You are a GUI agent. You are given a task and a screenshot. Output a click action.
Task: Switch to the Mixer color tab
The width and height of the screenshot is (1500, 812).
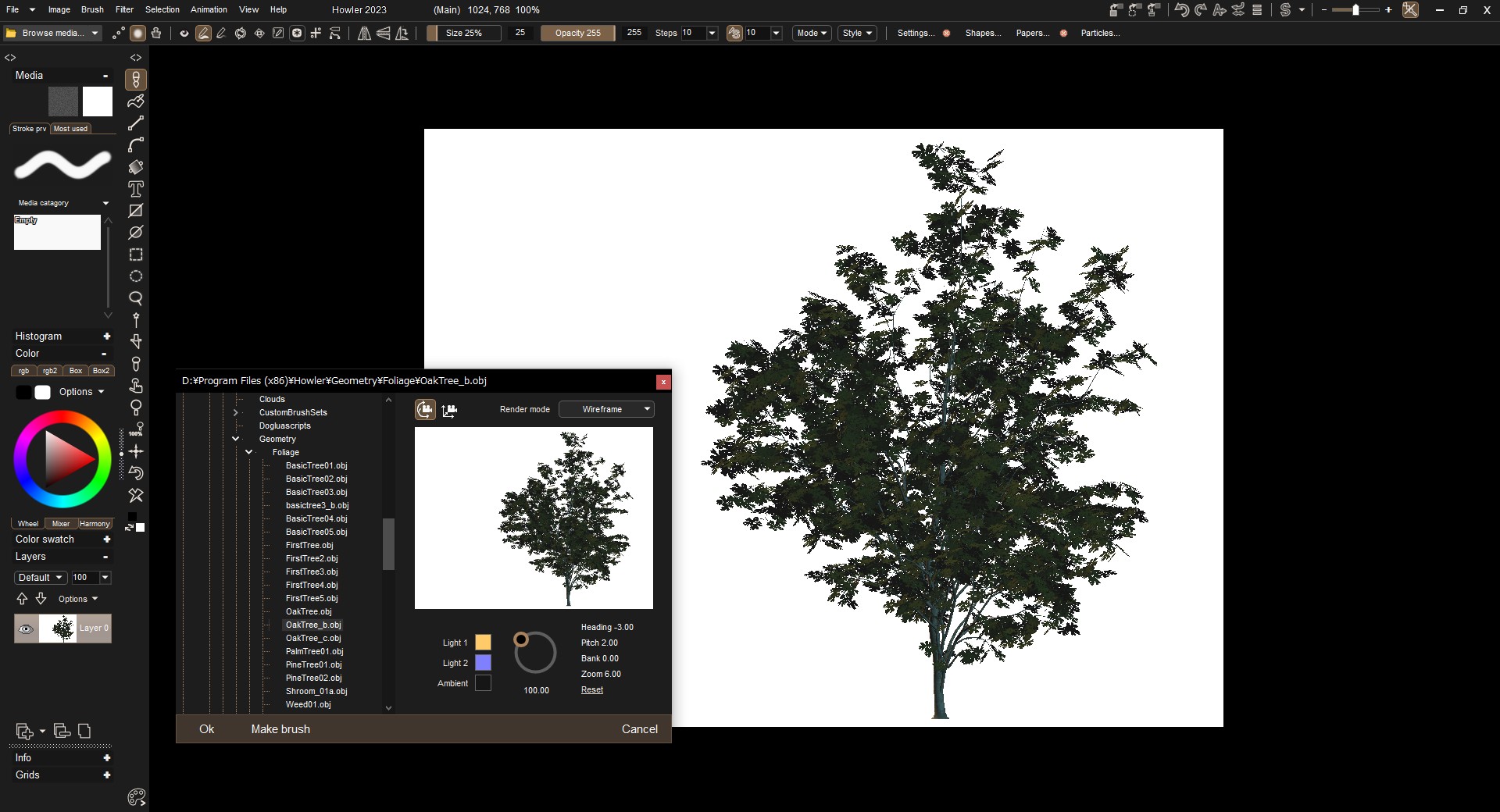(x=61, y=524)
